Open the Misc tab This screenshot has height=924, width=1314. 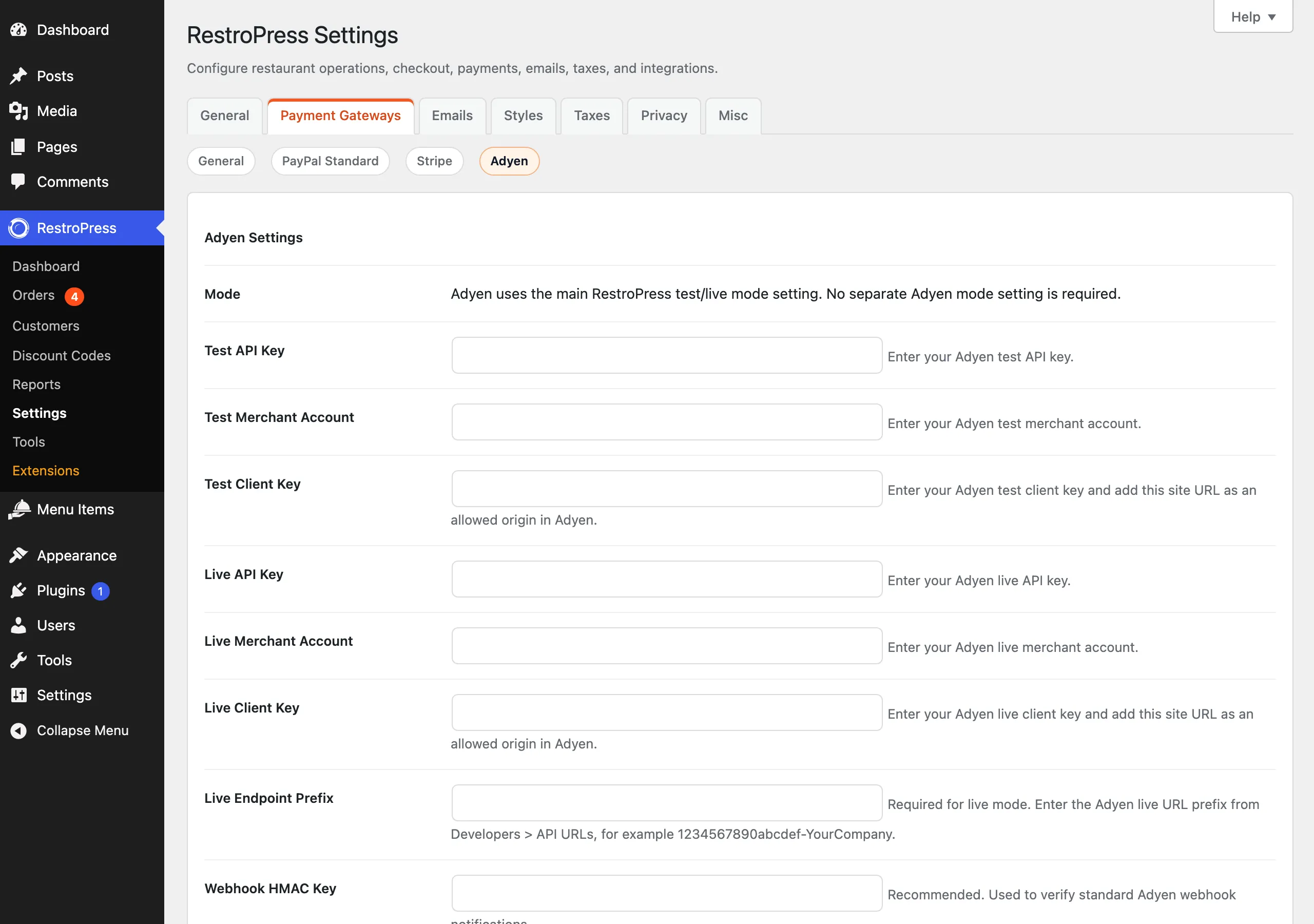pyautogui.click(x=733, y=115)
